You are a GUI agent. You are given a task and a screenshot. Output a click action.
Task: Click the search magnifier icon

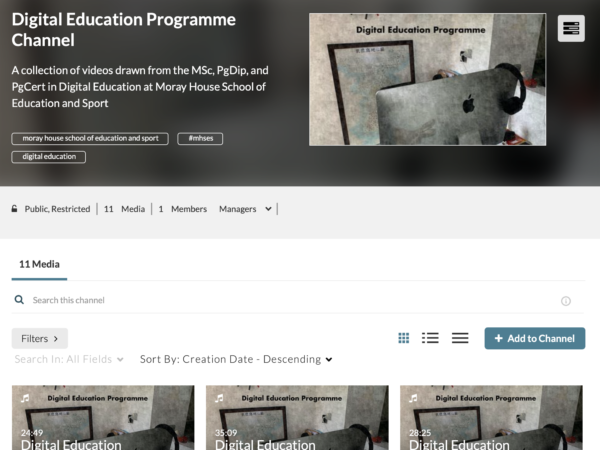coord(19,300)
